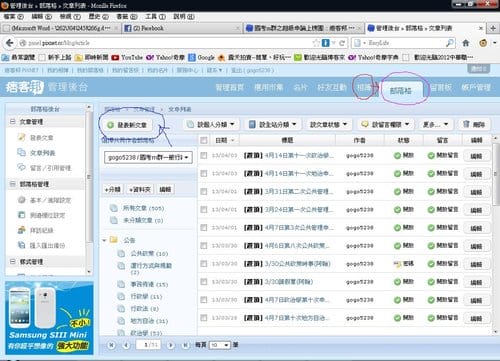Viewport: 500px width, 361px height.
Task: Open the 更多... dropdown
Action: click(x=436, y=124)
